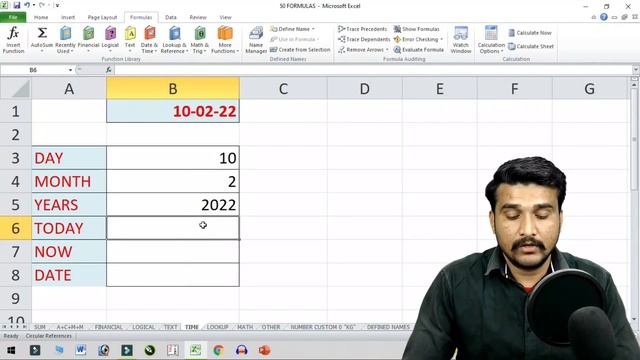Open the LOGICAL sheet tab
The image size is (640, 360).
pos(143,327)
